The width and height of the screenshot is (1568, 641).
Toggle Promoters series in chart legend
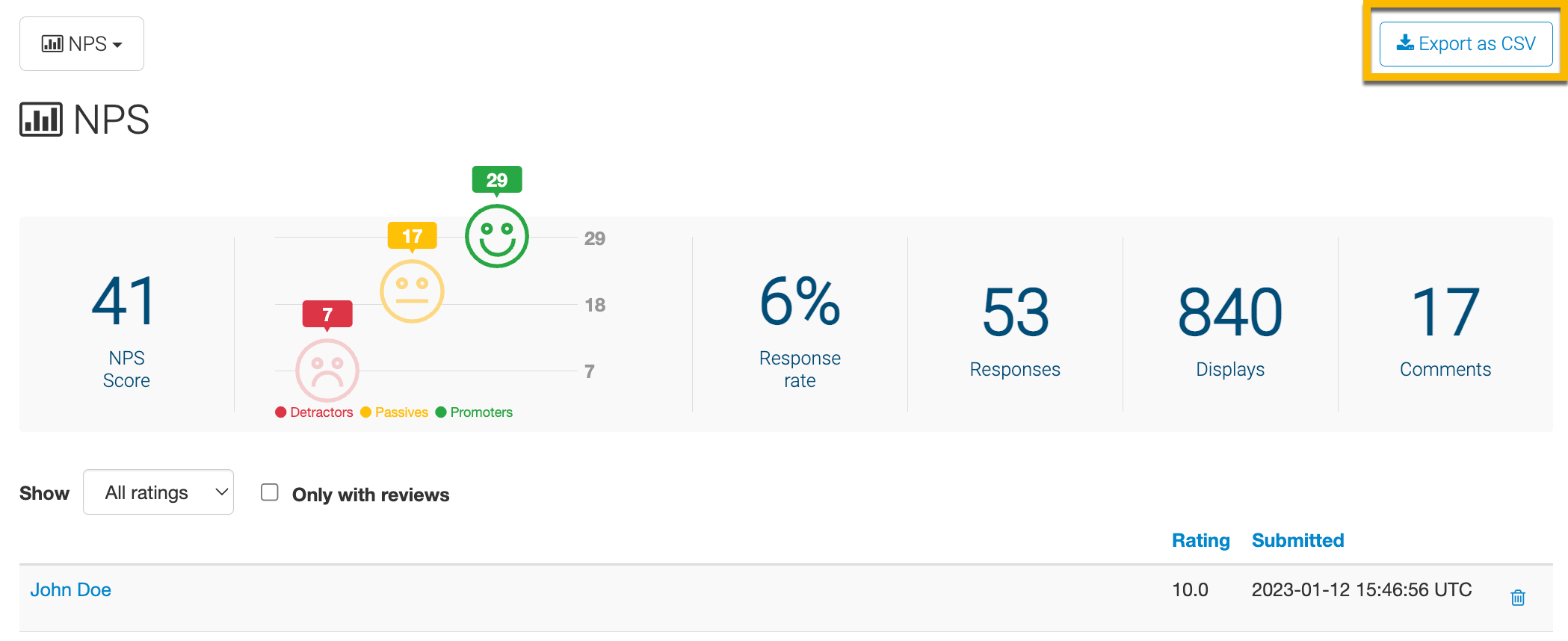tap(475, 412)
